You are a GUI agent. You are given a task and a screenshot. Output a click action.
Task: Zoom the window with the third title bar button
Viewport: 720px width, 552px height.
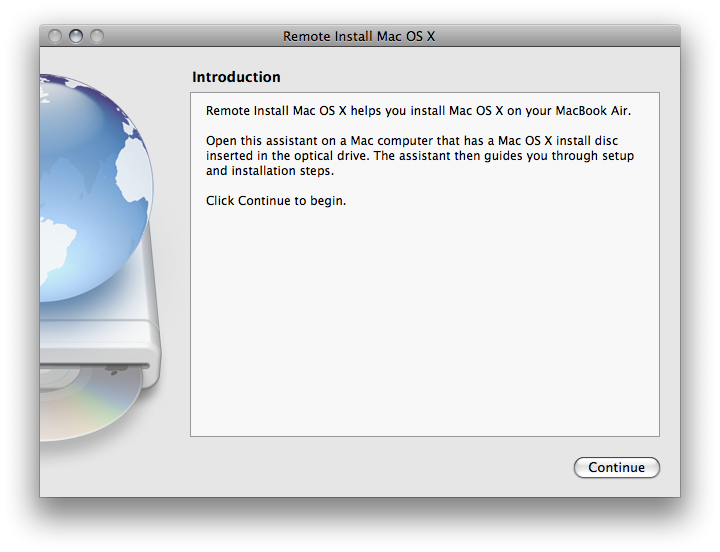(x=97, y=36)
